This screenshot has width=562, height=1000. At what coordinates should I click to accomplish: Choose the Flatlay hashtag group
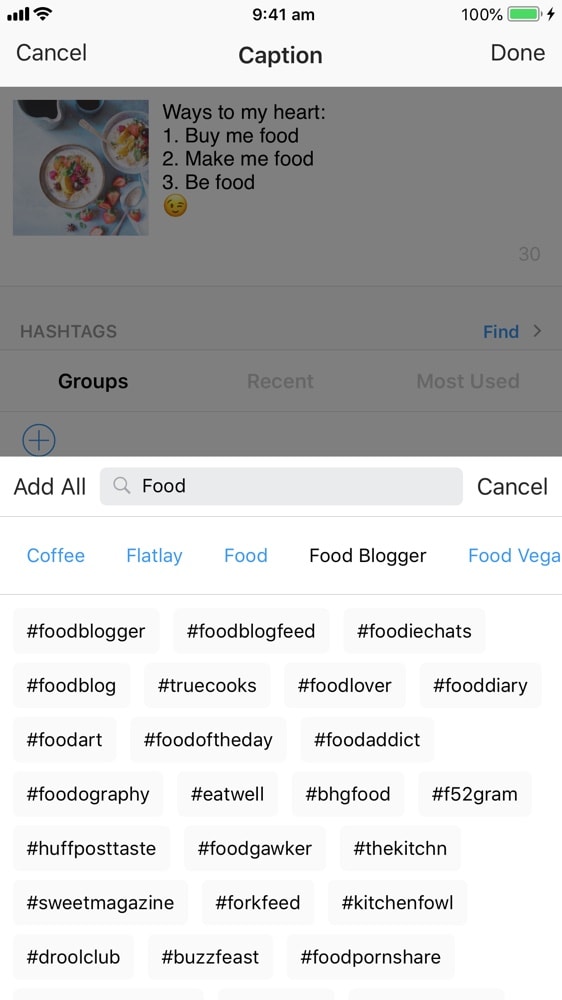154,555
